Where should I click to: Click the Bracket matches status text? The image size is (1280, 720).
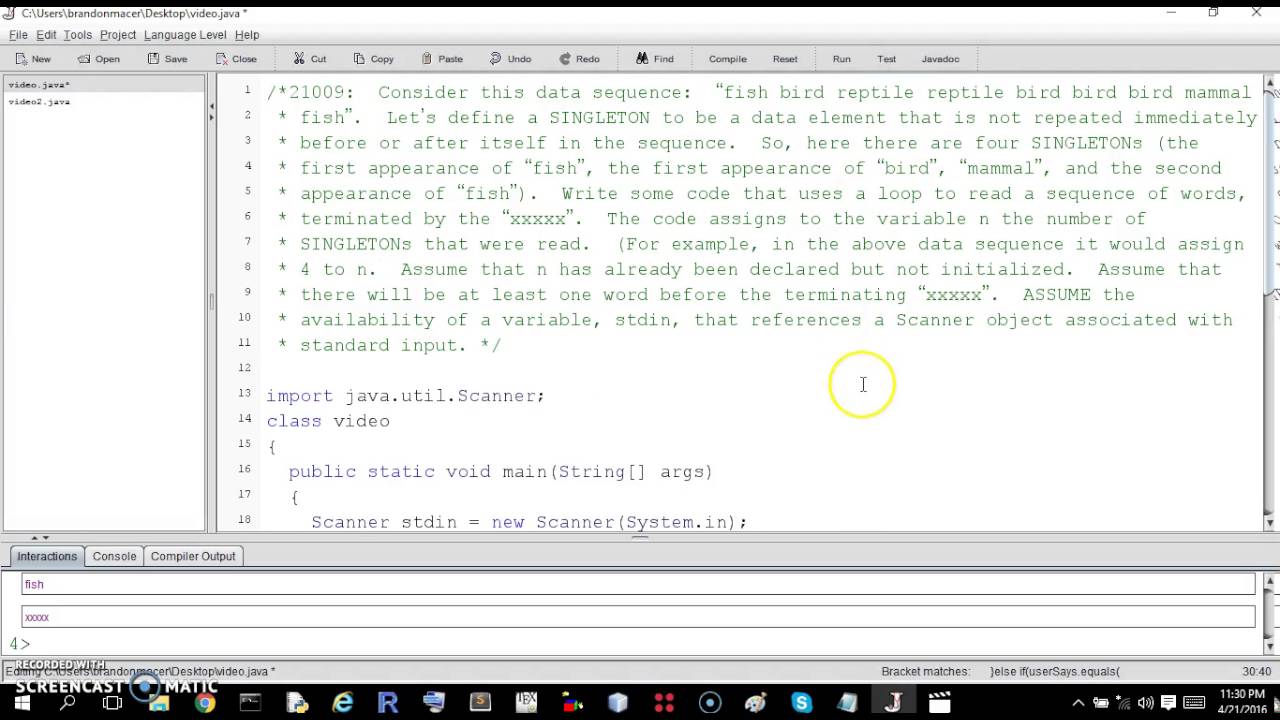coord(925,672)
